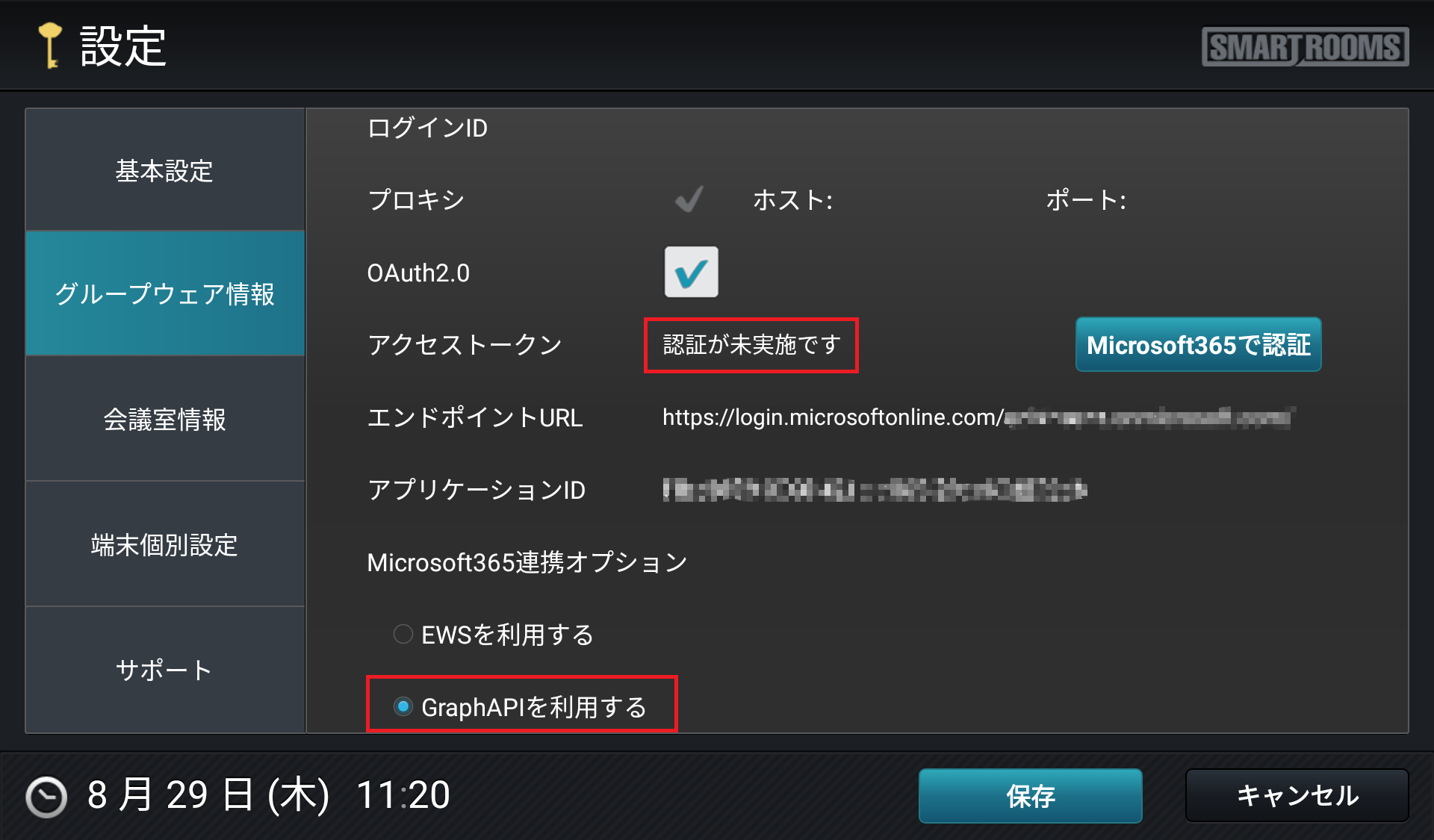Image resolution: width=1434 pixels, height=840 pixels.
Task: Click the アプリケーションID value field
Action: tap(875, 490)
